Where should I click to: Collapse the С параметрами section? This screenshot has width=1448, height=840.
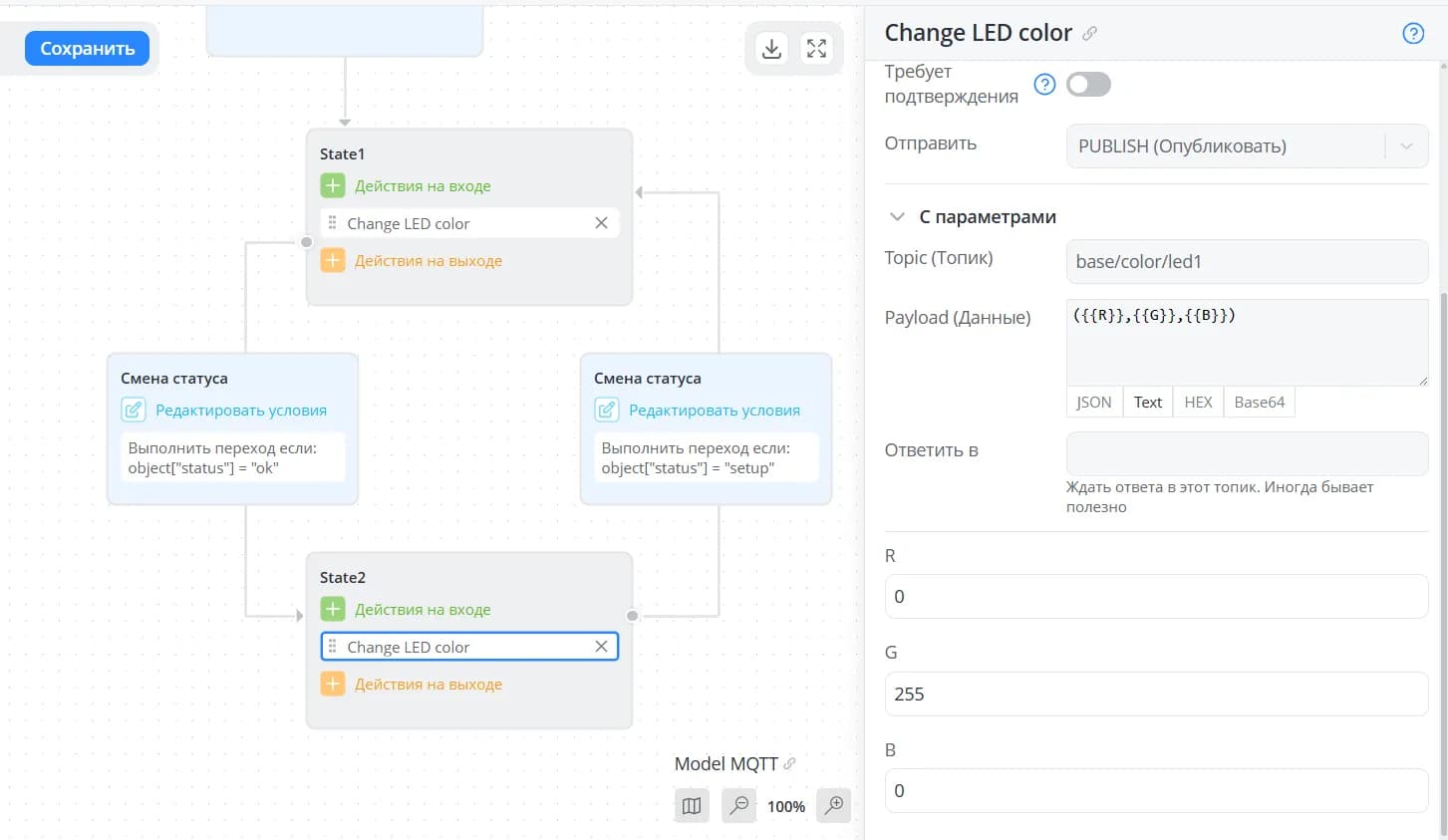point(897,216)
